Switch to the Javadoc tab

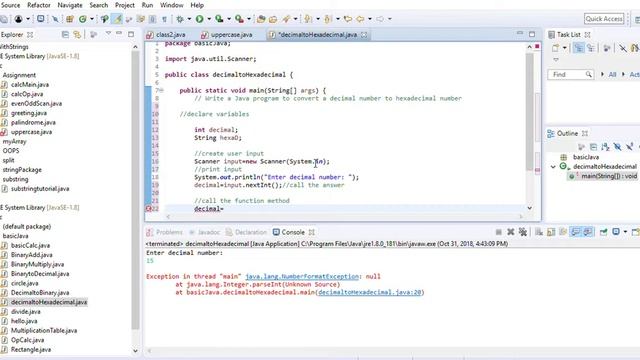204,232
